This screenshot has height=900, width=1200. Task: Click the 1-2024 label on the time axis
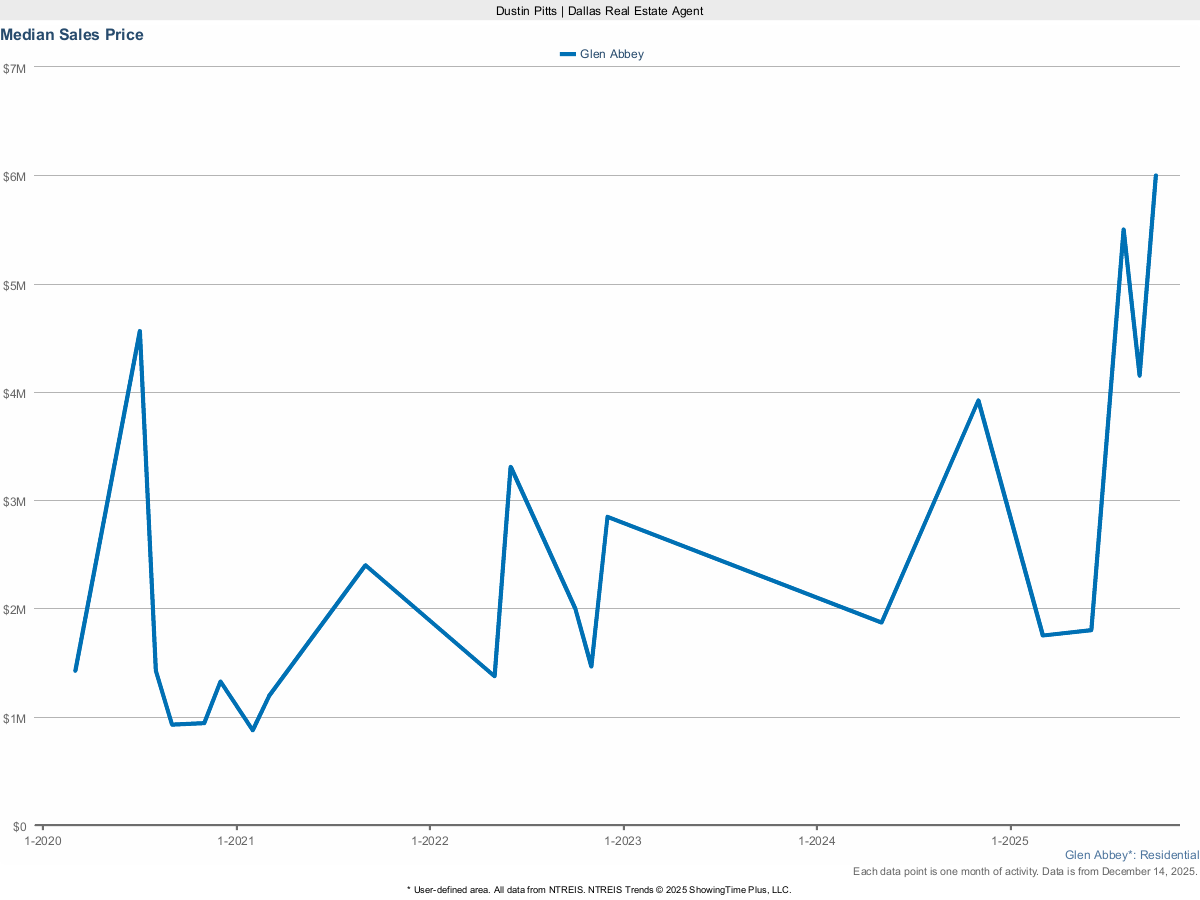click(x=818, y=841)
